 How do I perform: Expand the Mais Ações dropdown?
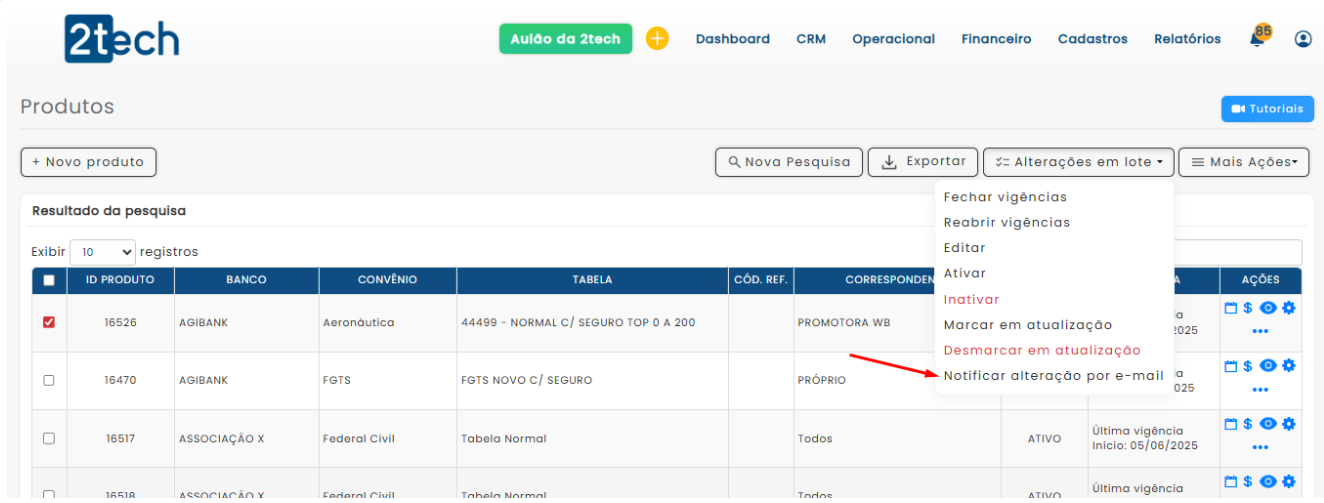pyautogui.click(x=1243, y=162)
